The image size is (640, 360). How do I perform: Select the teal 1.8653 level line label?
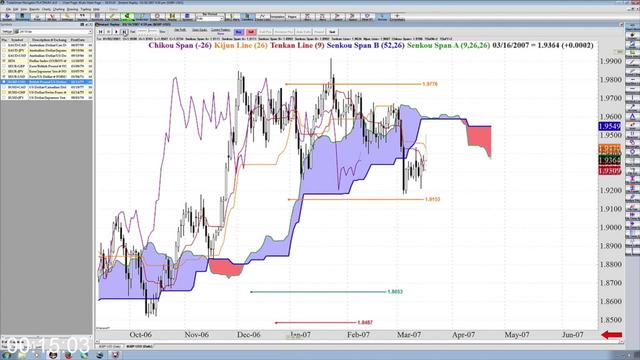(395, 292)
